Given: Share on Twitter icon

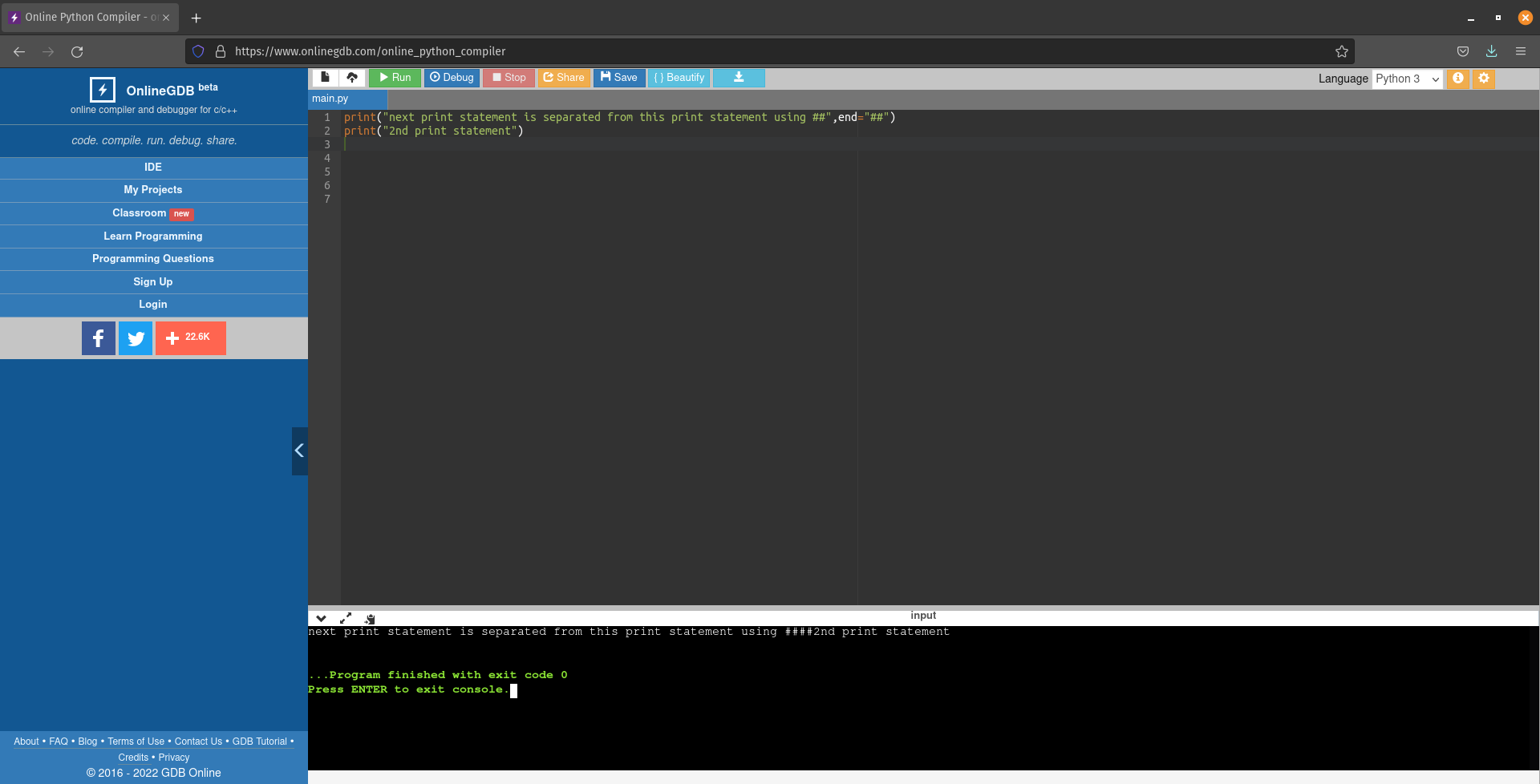Looking at the screenshot, I should coord(136,338).
